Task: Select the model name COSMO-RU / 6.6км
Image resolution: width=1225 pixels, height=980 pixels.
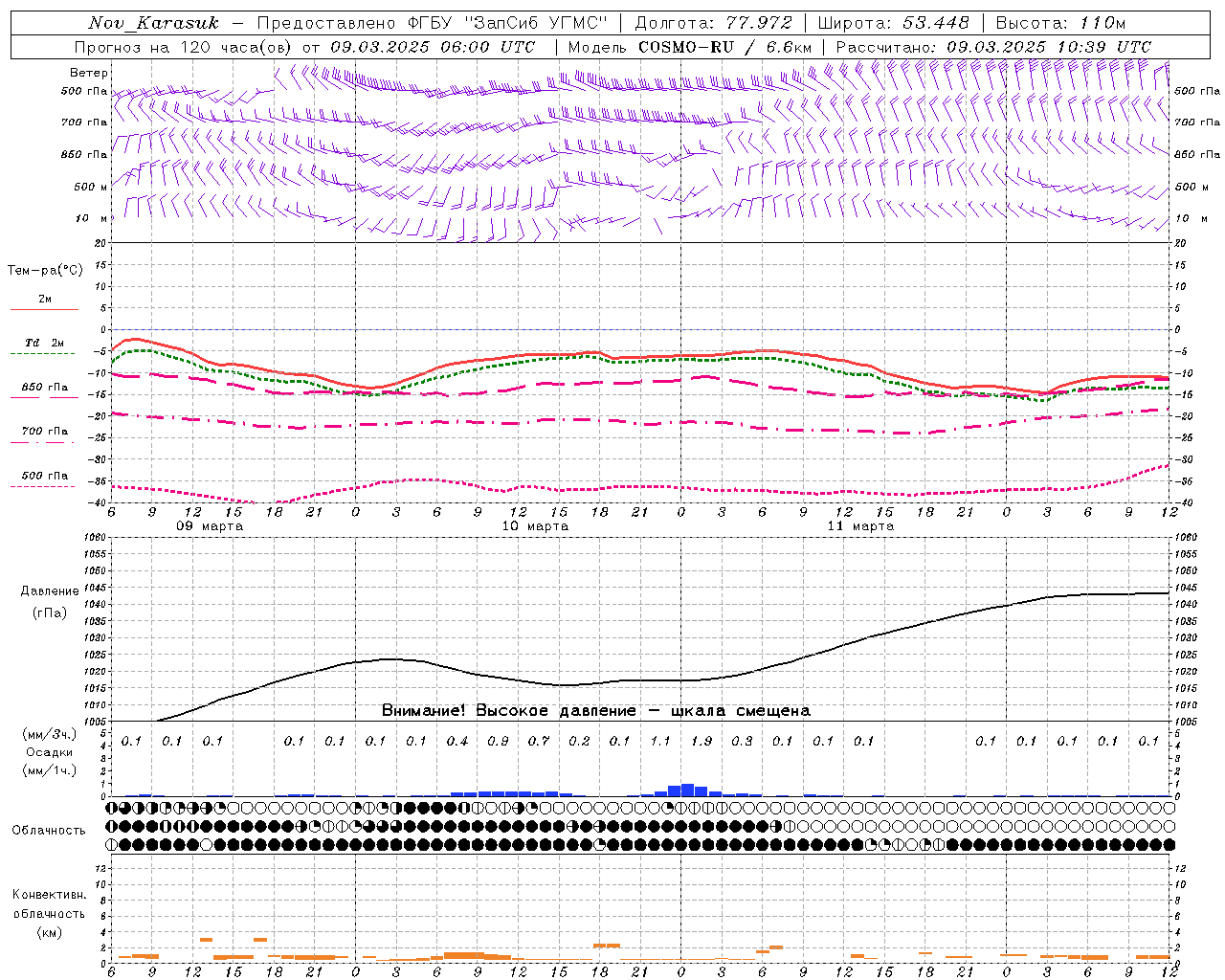Action: [727, 47]
